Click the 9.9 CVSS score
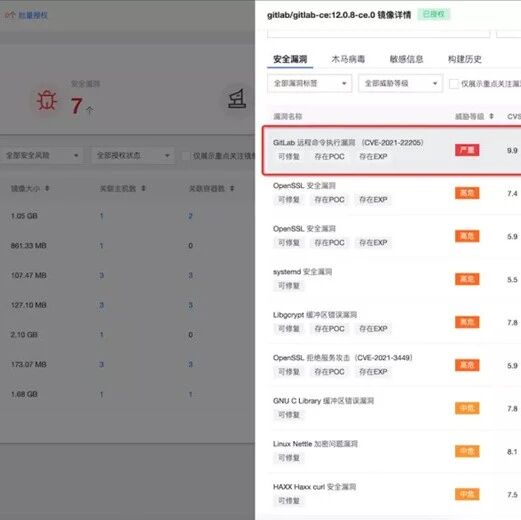 click(512, 150)
